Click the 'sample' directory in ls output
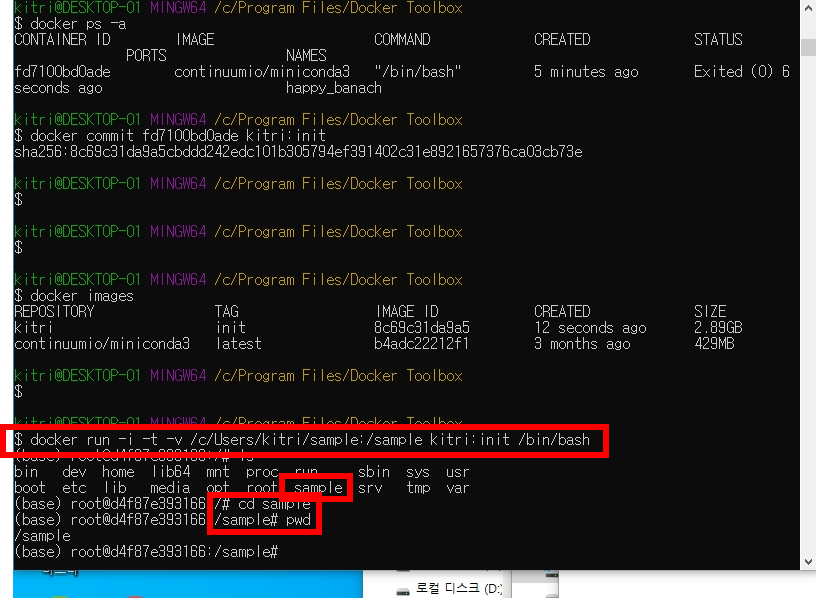The width and height of the screenshot is (816, 598). pos(318,488)
